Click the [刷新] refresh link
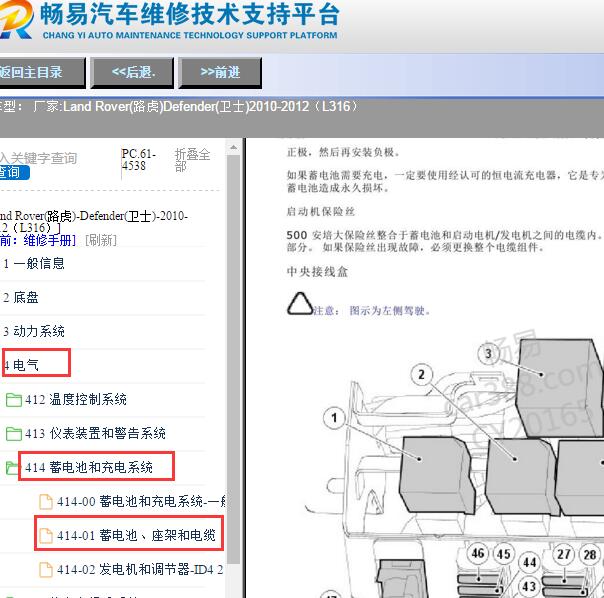Screen dimensions: 604x598 (101, 240)
